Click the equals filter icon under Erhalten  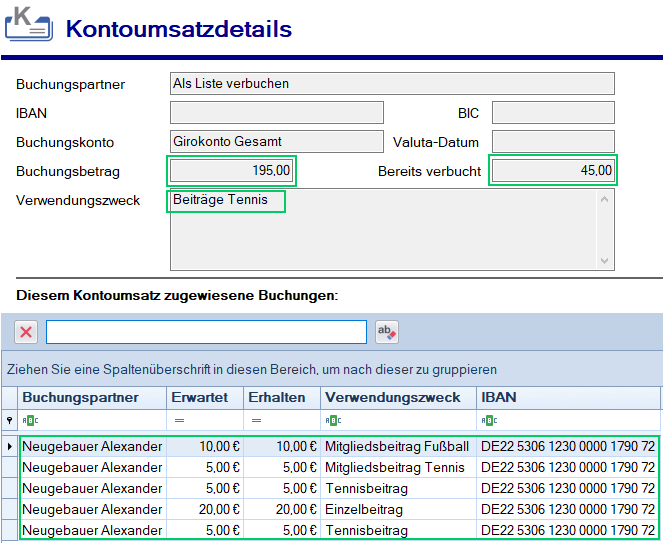(257, 421)
